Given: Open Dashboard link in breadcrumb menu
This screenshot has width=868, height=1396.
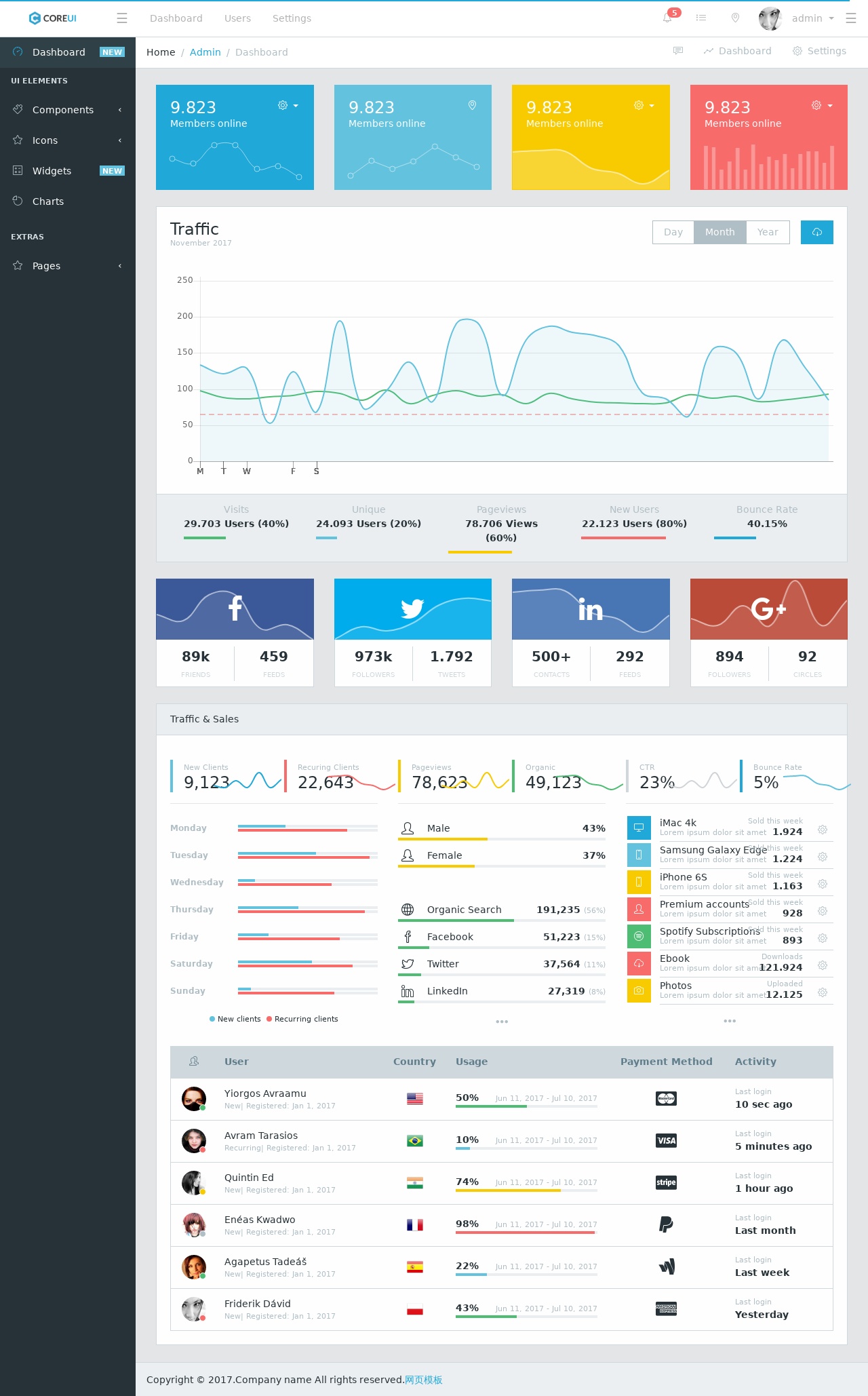Looking at the screenshot, I should click(x=737, y=51).
